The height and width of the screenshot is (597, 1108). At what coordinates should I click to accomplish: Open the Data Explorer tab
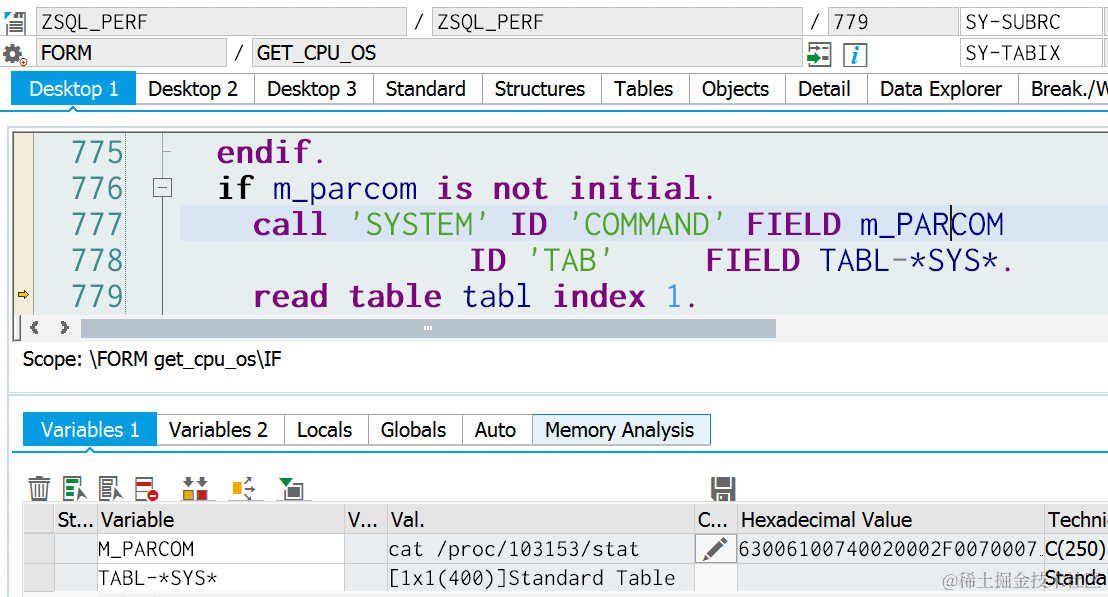click(941, 89)
